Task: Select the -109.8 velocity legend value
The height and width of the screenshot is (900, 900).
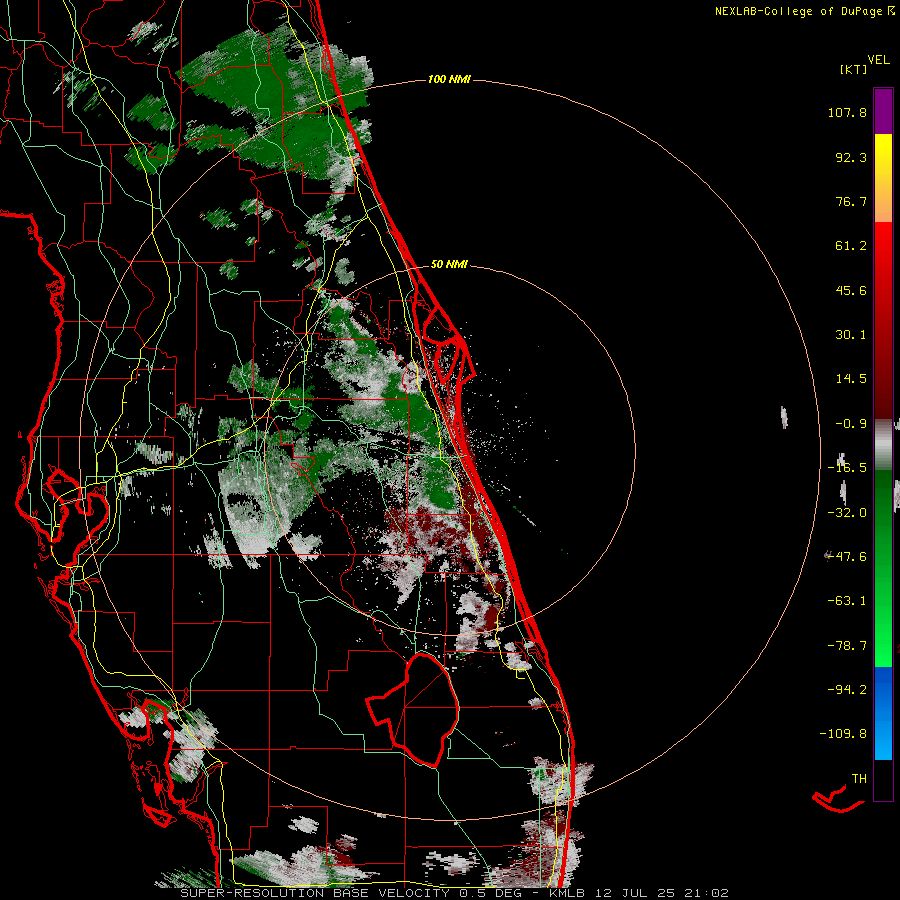Action: (843, 734)
